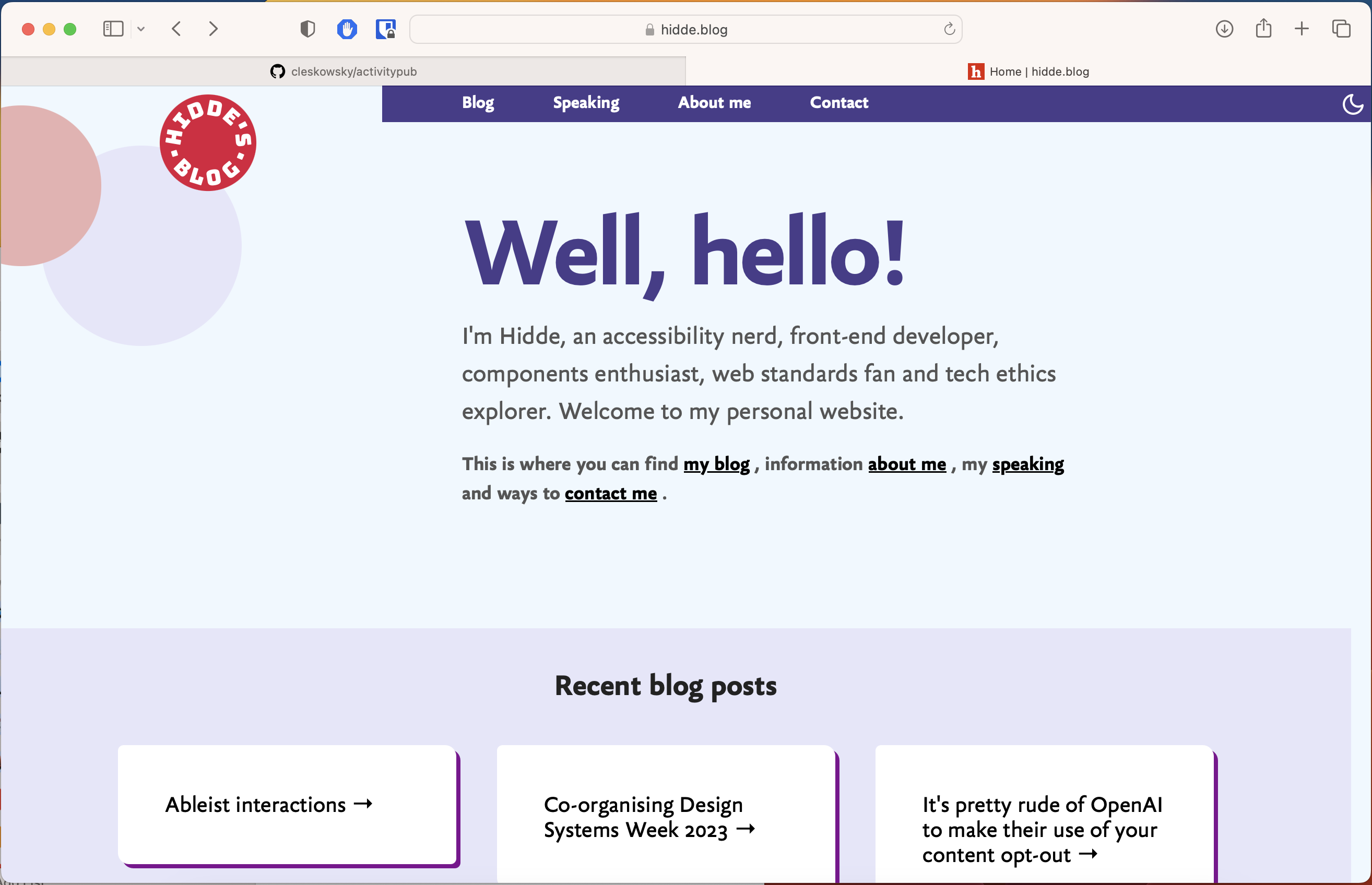Open the 'Ableist interactions' post card
Screen dimensions: 1372x885
point(287,805)
